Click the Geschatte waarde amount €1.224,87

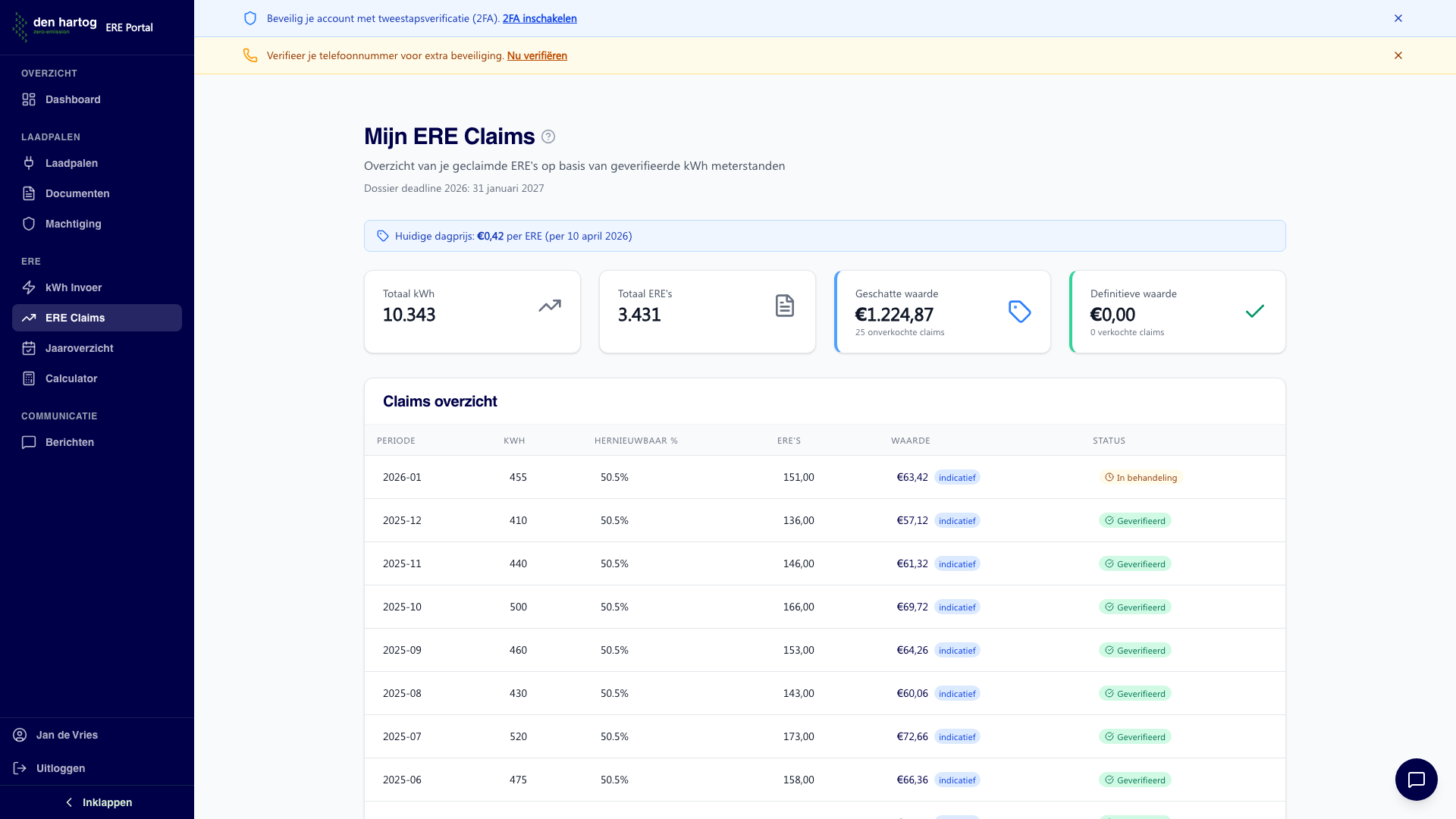(x=894, y=315)
